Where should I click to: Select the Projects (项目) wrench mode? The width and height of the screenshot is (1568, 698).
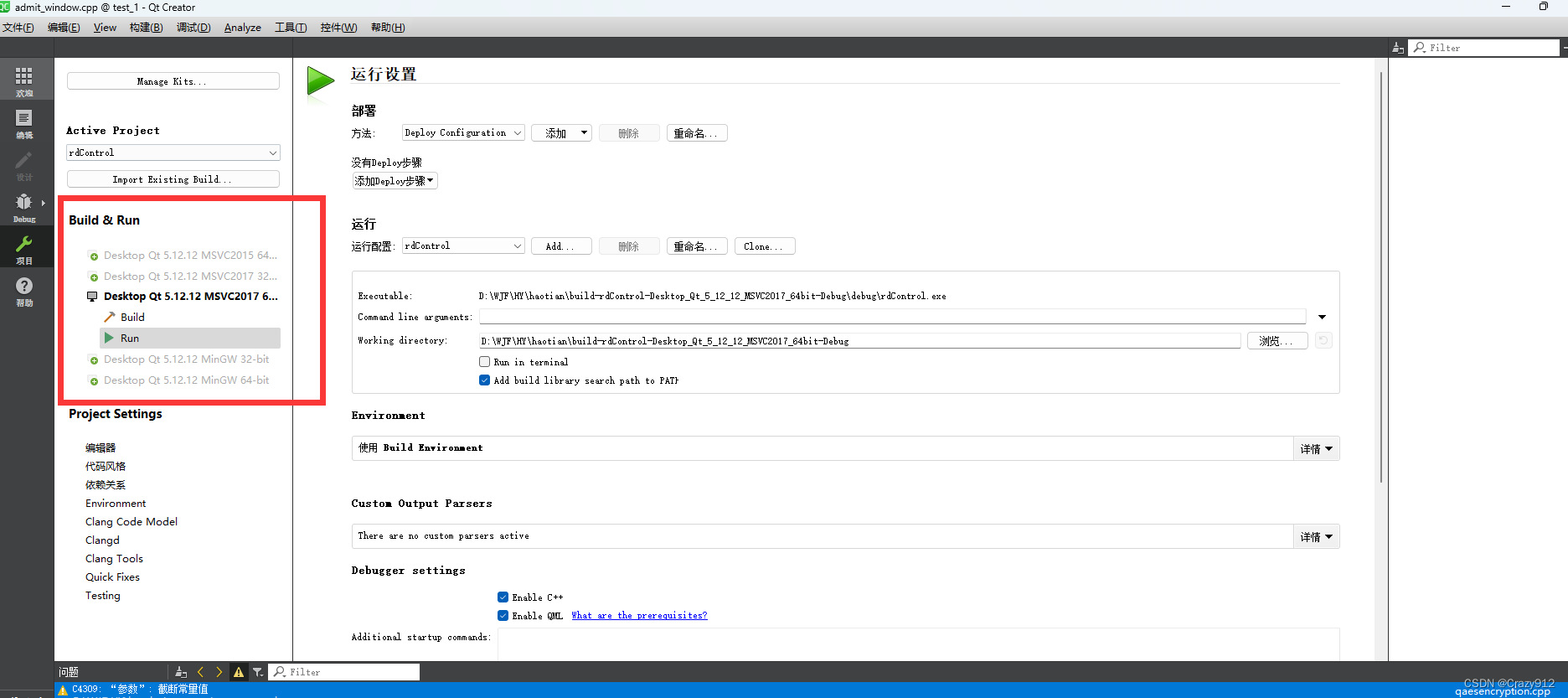pyautogui.click(x=24, y=249)
